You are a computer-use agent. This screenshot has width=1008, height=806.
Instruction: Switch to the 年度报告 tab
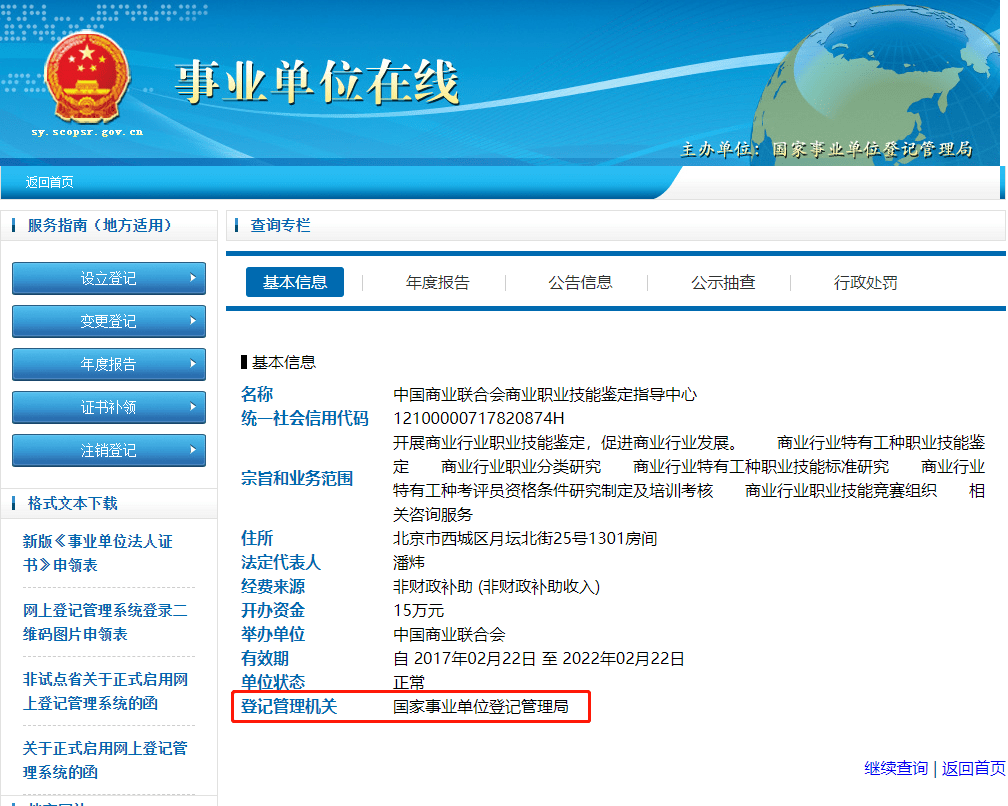click(x=438, y=282)
